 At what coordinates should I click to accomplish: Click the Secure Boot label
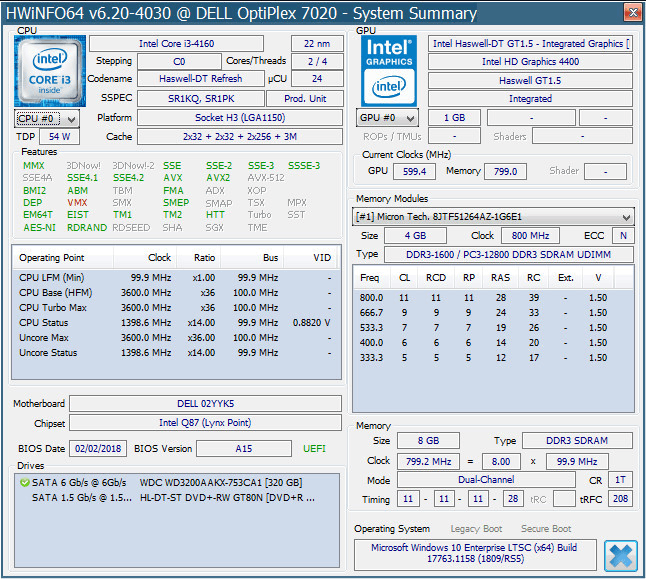(x=546, y=529)
